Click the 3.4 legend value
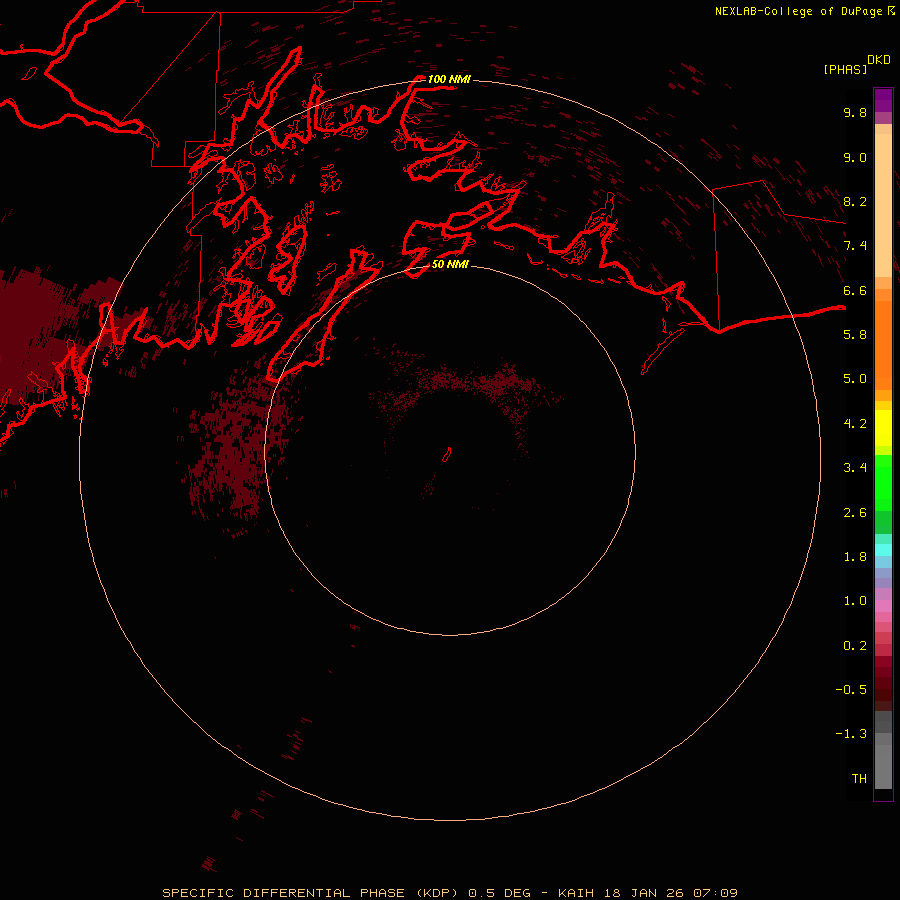 click(855, 468)
